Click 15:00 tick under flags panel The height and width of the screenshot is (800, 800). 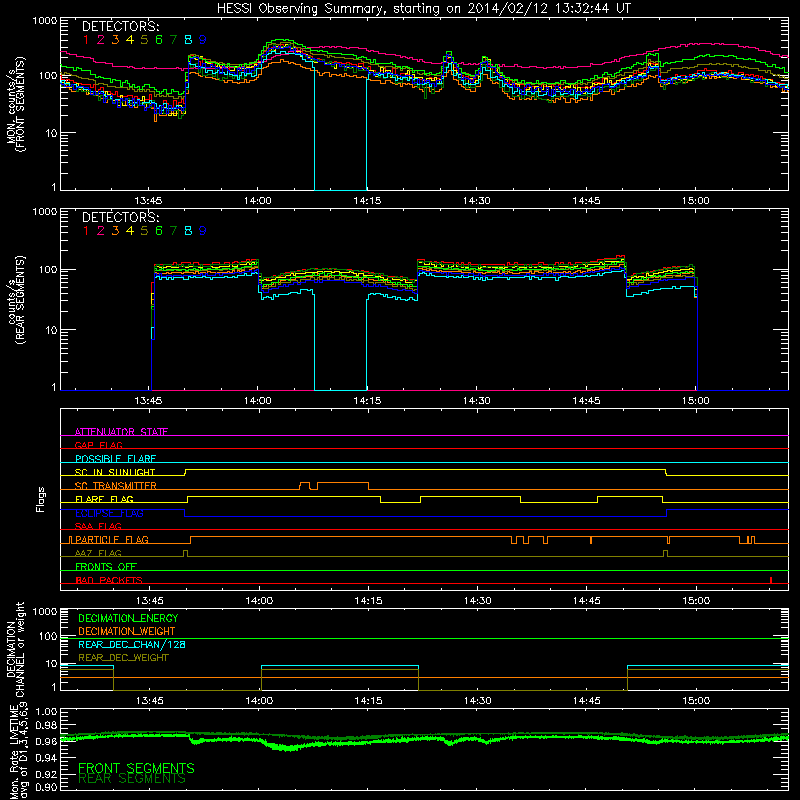coord(696,601)
